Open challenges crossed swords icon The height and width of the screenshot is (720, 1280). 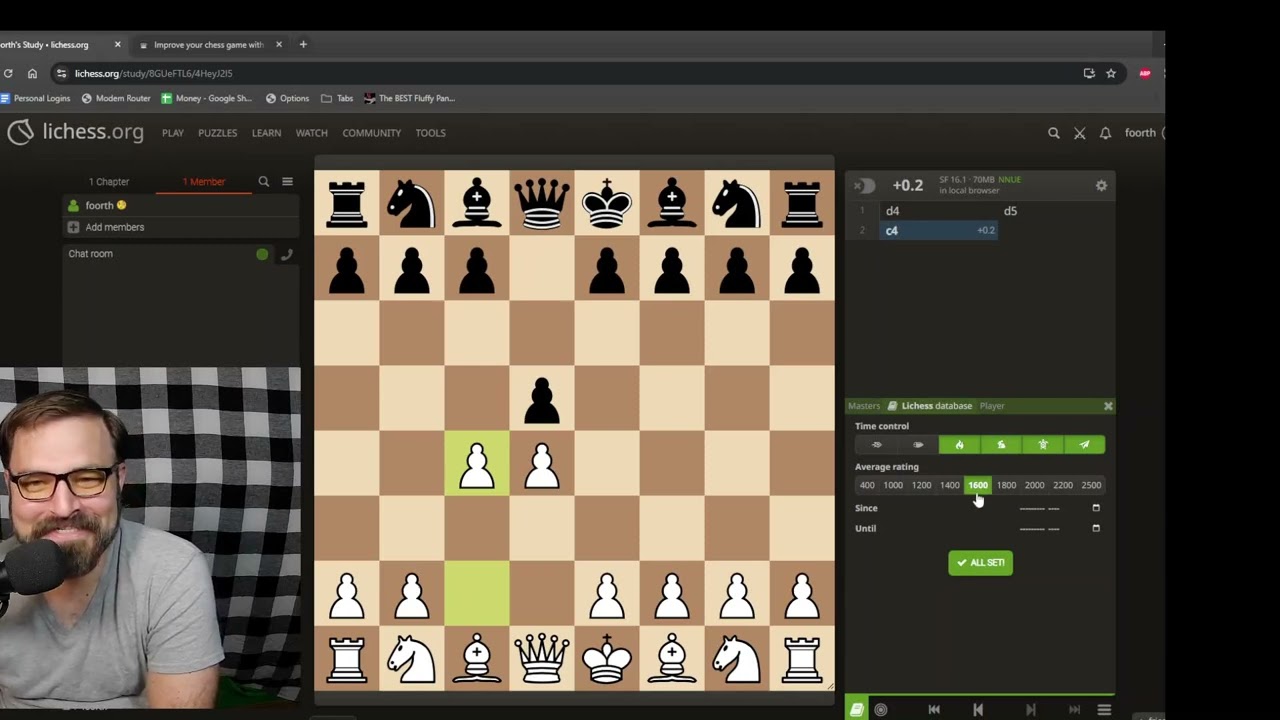(x=1079, y=133)
